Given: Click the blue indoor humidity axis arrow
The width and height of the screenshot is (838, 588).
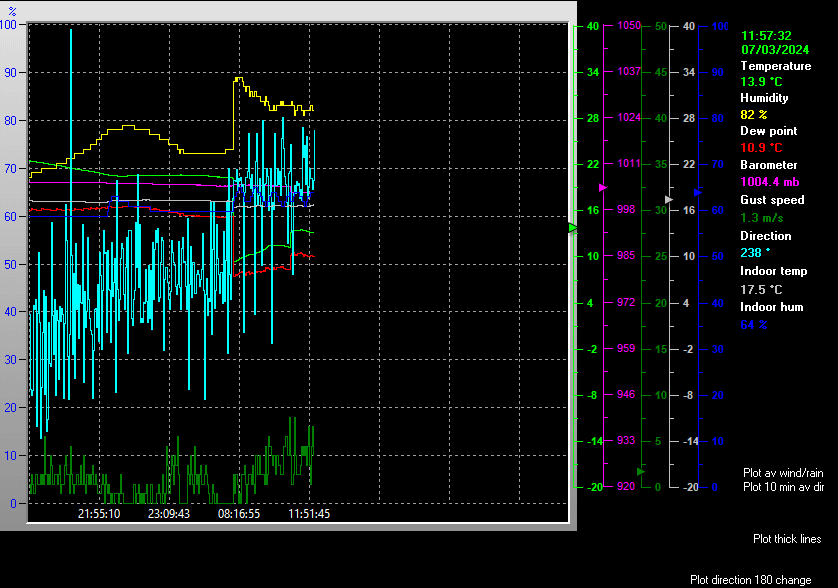Looking at the screenshot, I should 697,192.
